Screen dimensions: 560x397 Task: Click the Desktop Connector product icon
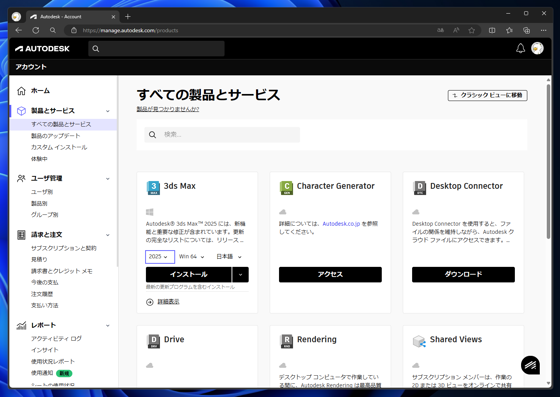(x=420, y=188)
